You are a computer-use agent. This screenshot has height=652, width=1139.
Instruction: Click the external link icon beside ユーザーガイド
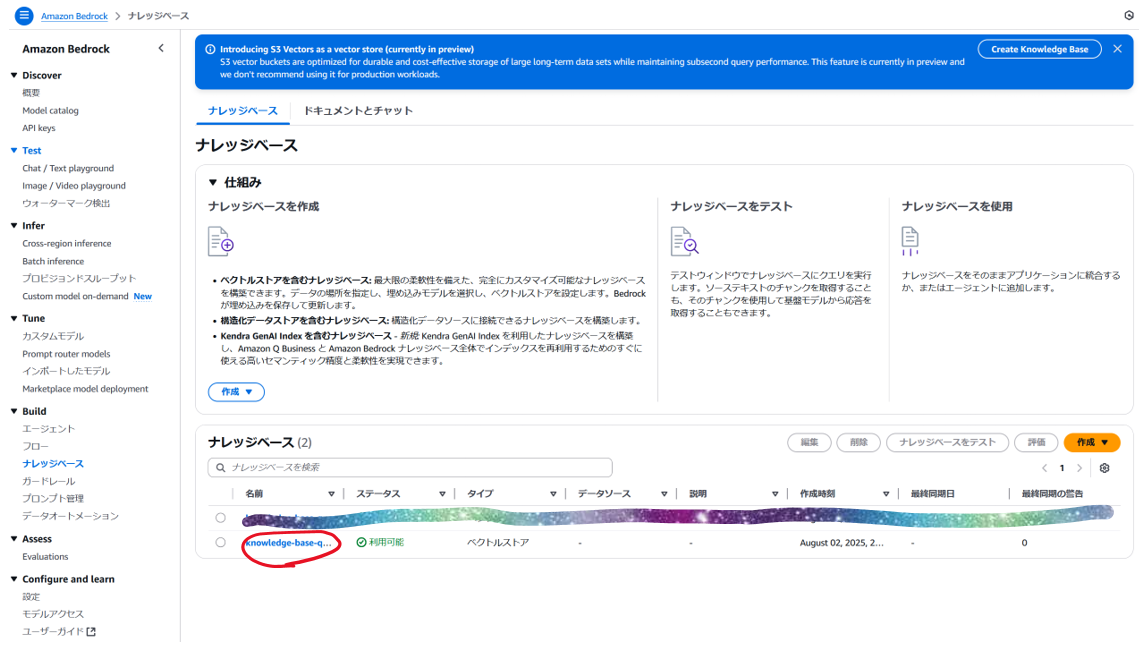tap(91, 632)
